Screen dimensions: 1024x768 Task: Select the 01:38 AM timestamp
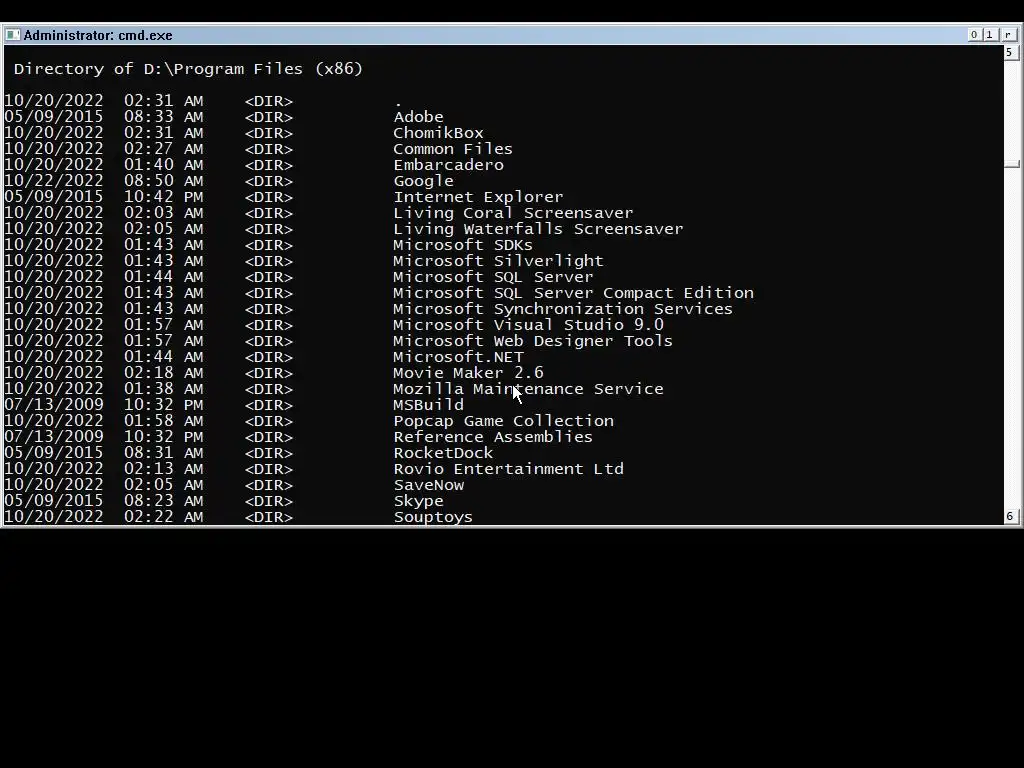(x=164, y=389)
